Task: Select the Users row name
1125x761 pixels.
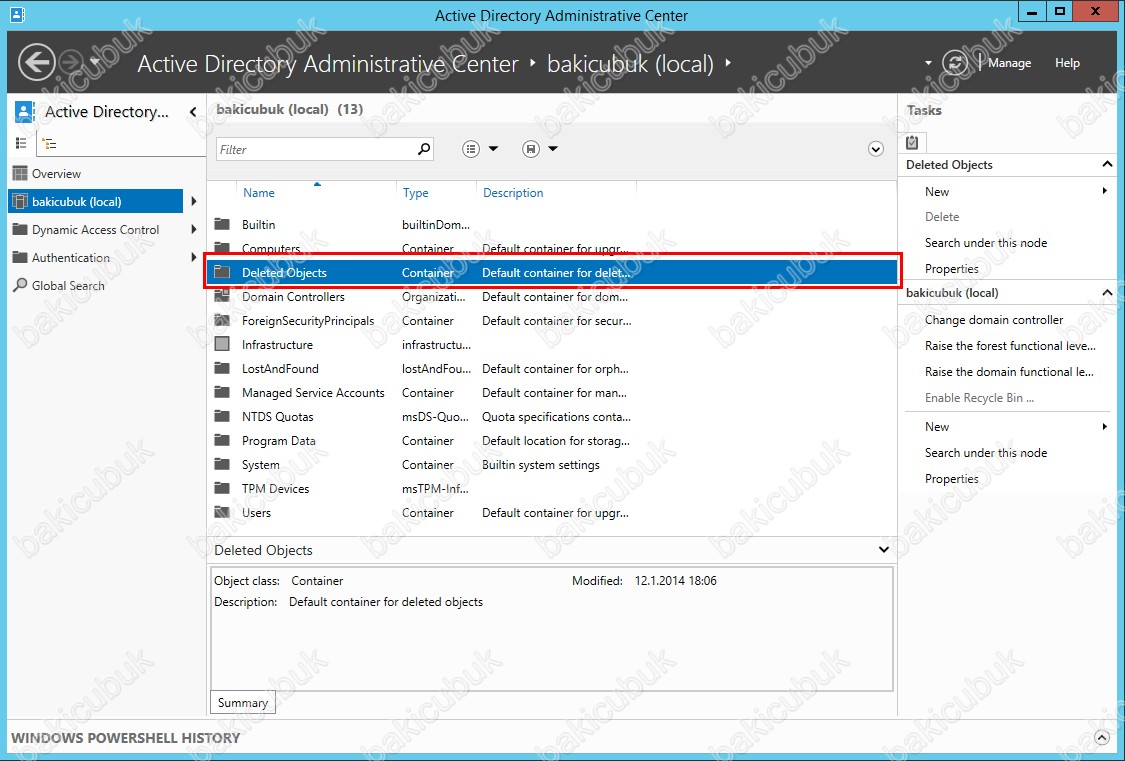Action: coord(256,513)
